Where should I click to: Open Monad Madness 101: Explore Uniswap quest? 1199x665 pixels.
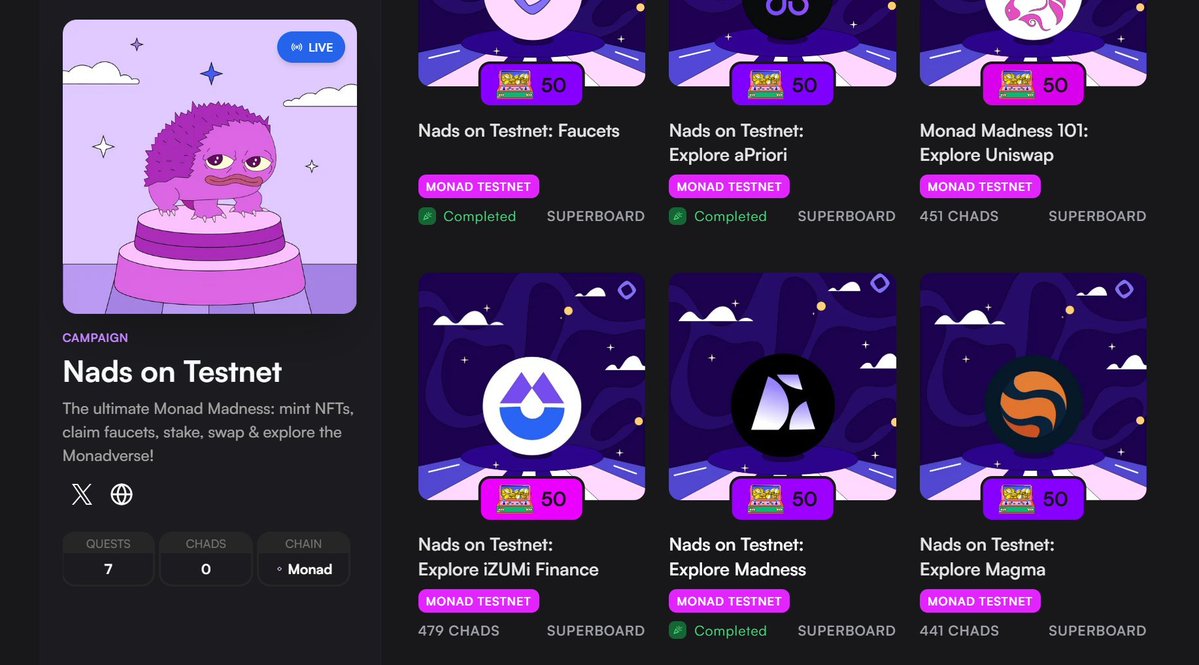(x=1003, y=143)
